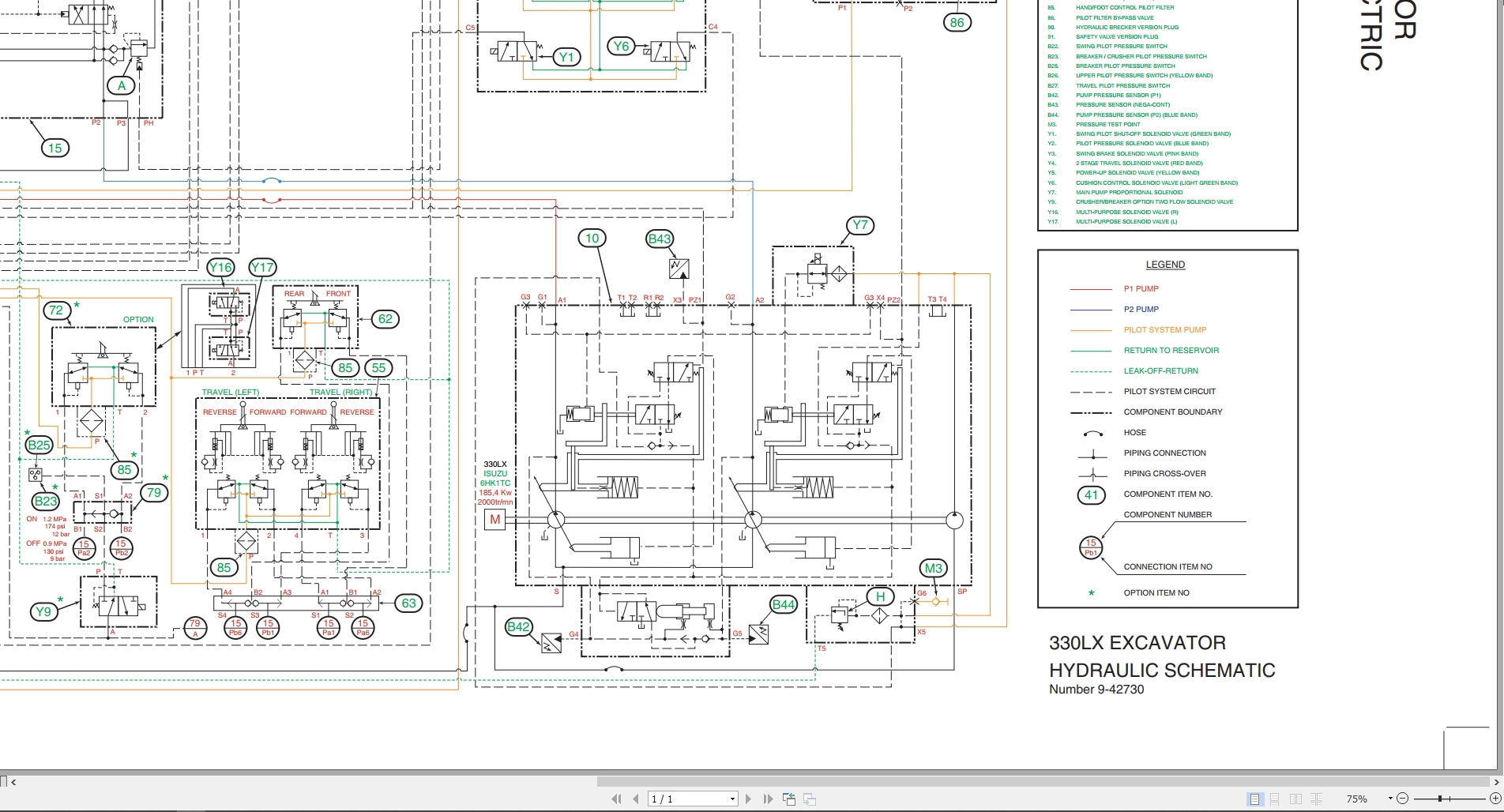Viewport: 1504px width, 812px height.
Task: Click the component callout 62
Action: (x=385, y=319)
